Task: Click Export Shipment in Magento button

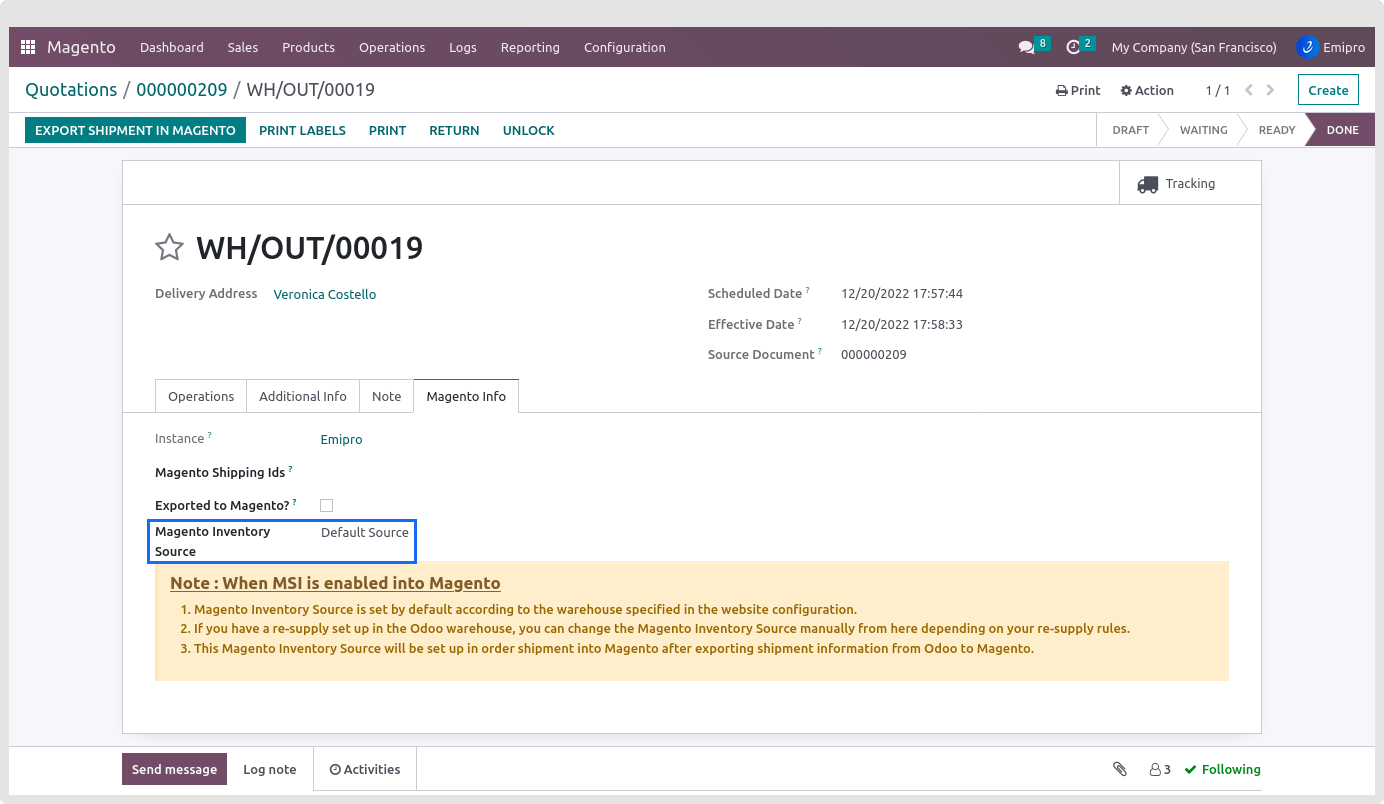Action: [135, 130]
